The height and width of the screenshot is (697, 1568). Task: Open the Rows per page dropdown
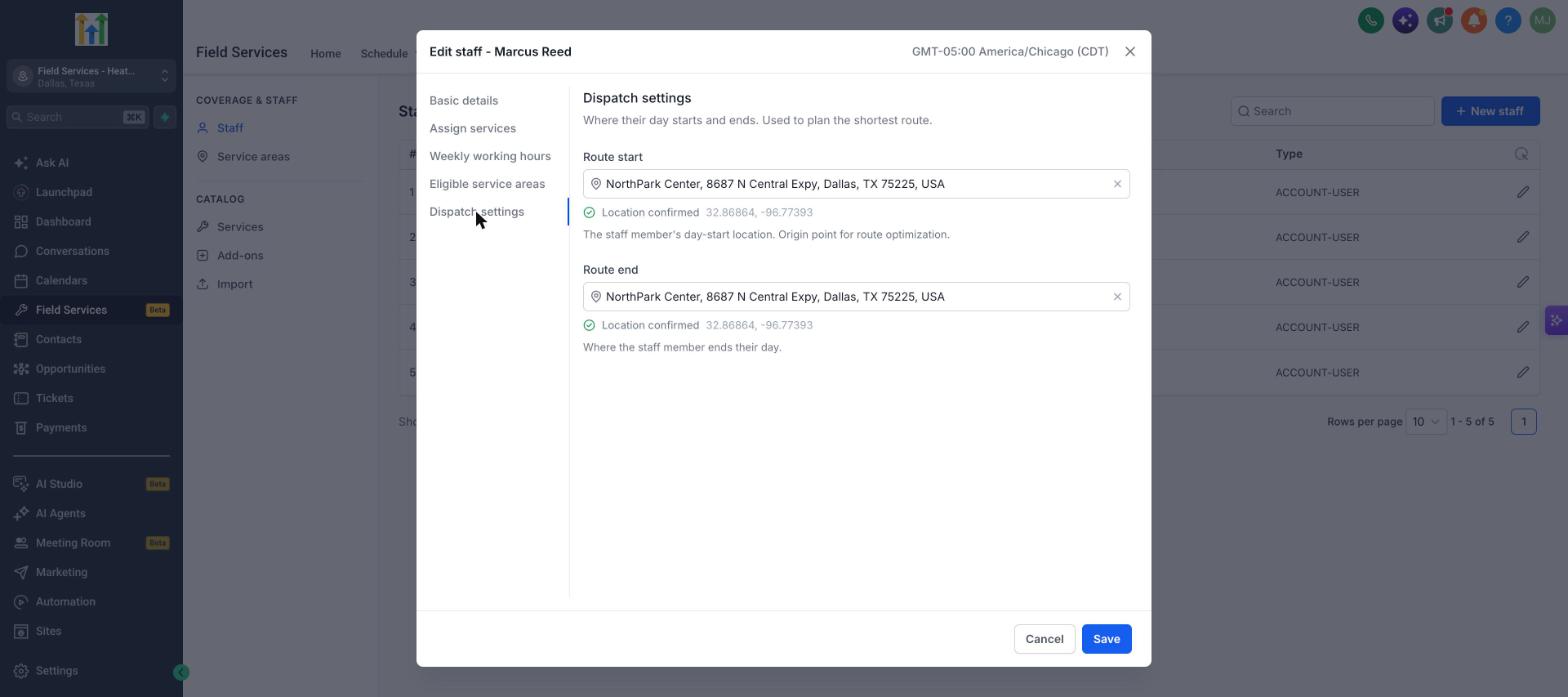[x=1425, y=422]
